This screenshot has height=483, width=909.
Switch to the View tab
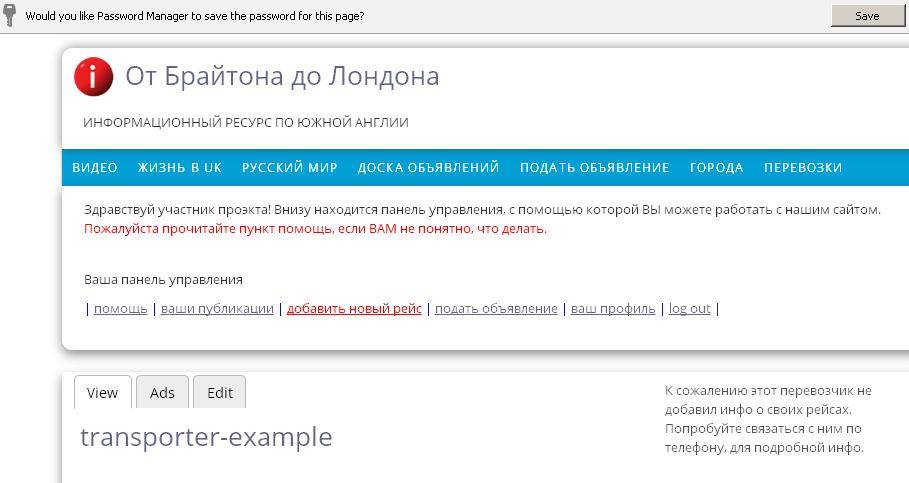[x=102, y=393]
